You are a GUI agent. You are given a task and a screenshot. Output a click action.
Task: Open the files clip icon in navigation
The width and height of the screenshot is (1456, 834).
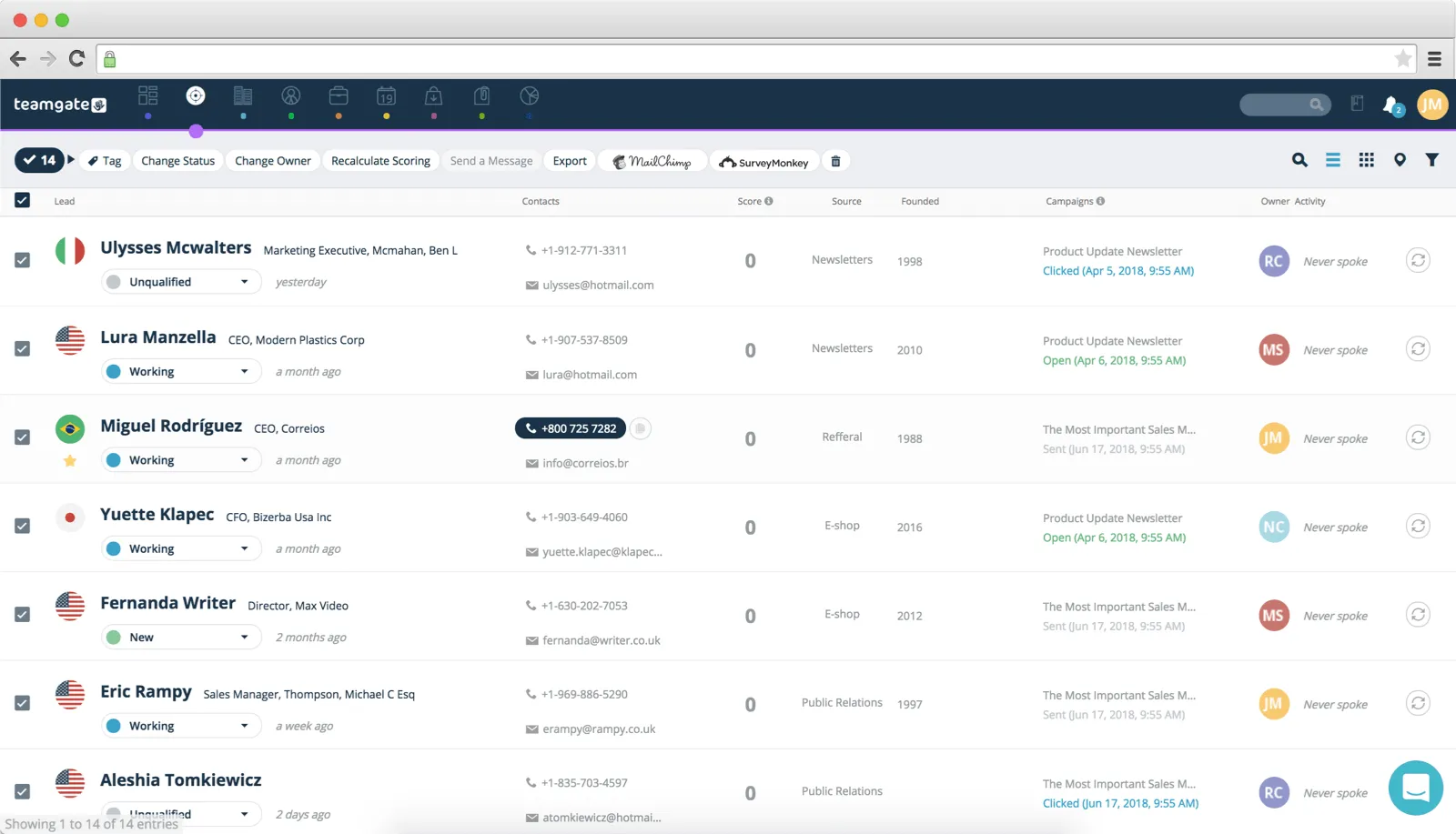pos(482,95)
